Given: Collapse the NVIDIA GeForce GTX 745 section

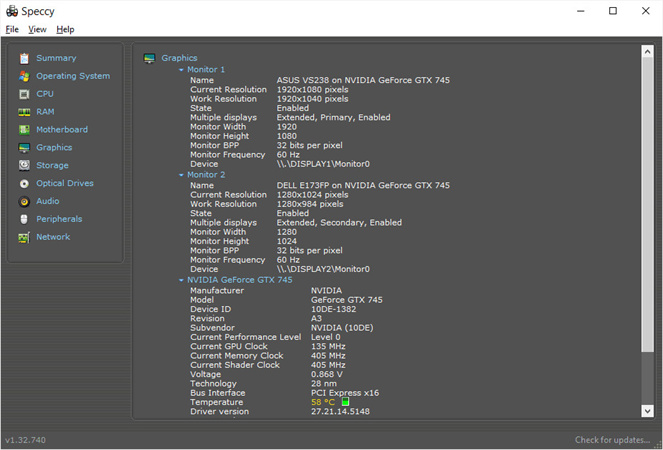Looking at the screenshot, I should tap(182, 280).
